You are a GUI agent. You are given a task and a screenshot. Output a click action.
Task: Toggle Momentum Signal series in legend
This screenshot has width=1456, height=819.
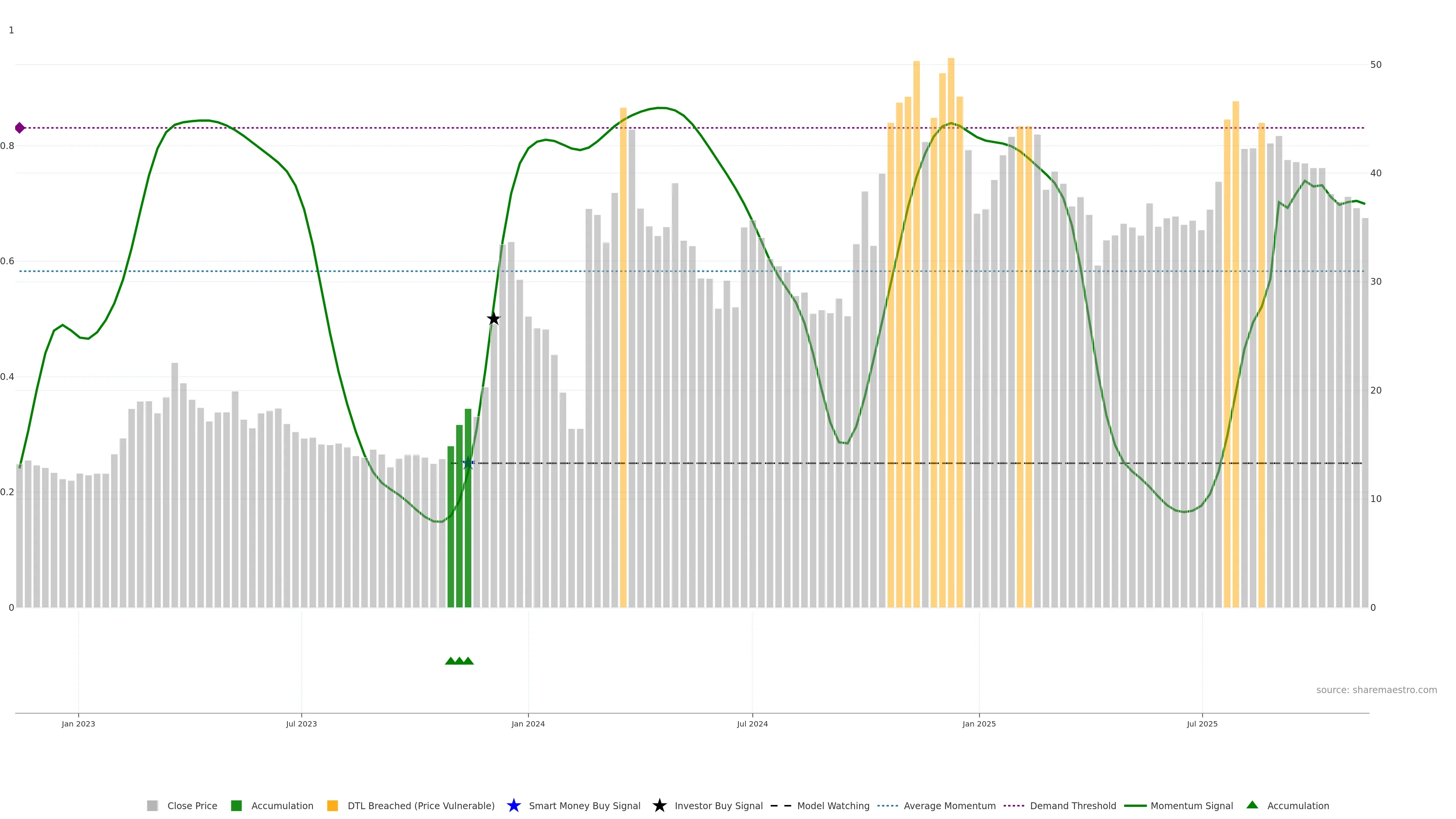pyautogui.click(x=1191, y=805)
